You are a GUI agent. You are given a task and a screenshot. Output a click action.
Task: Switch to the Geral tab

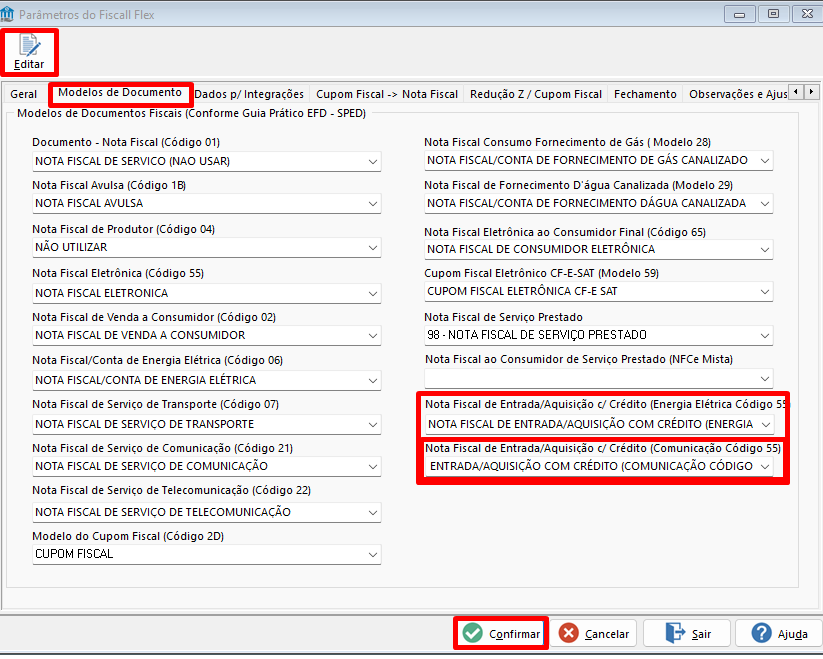(24, 94)
